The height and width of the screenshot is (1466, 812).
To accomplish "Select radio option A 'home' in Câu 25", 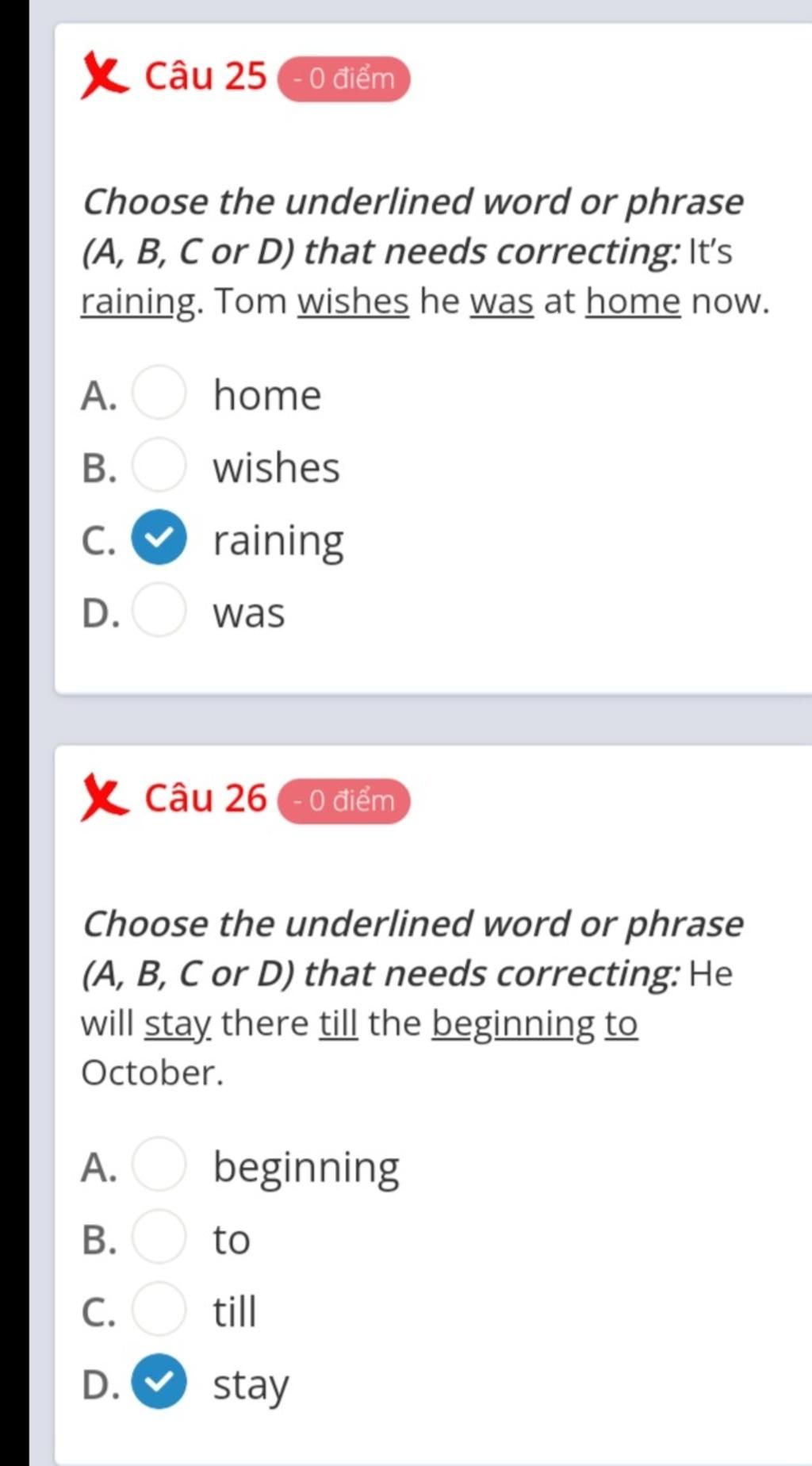I will coord(159,393).
